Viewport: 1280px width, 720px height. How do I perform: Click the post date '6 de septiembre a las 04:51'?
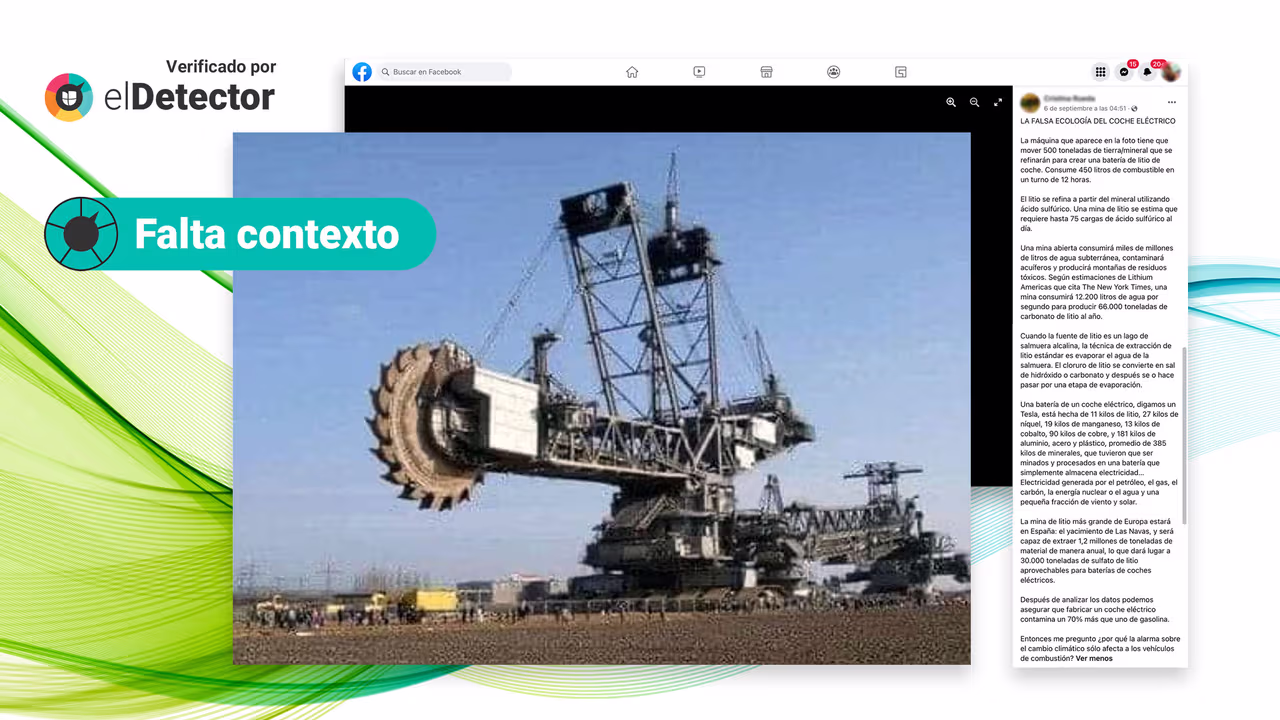pos(1085,108)
